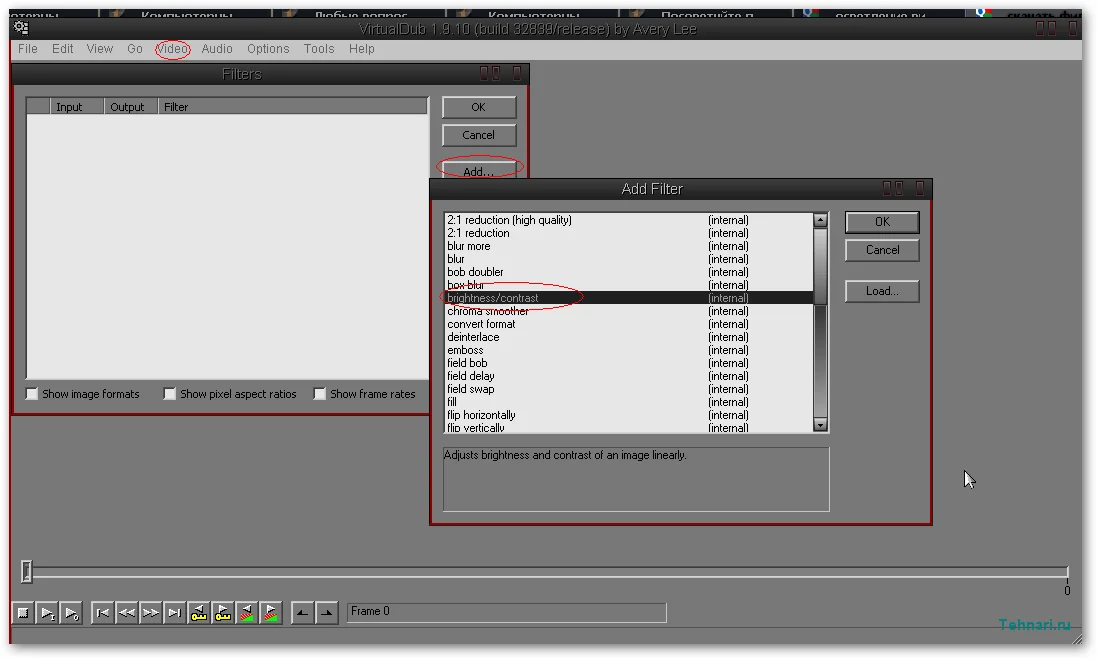Viewport: 1097px width, 659px height.
Task: Go to next key frame
Action: 222,613
